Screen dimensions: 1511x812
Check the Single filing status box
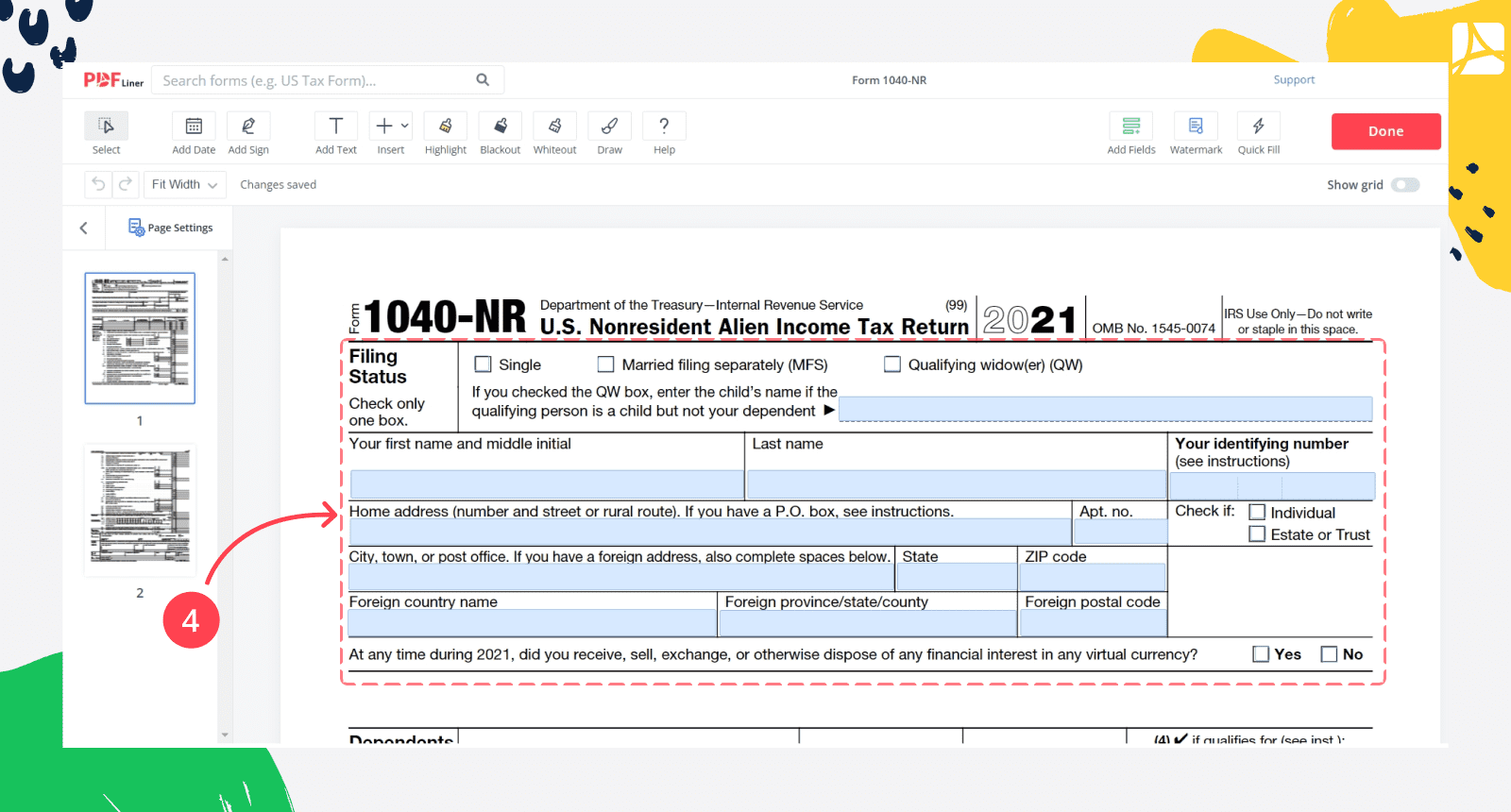point(484,364)
